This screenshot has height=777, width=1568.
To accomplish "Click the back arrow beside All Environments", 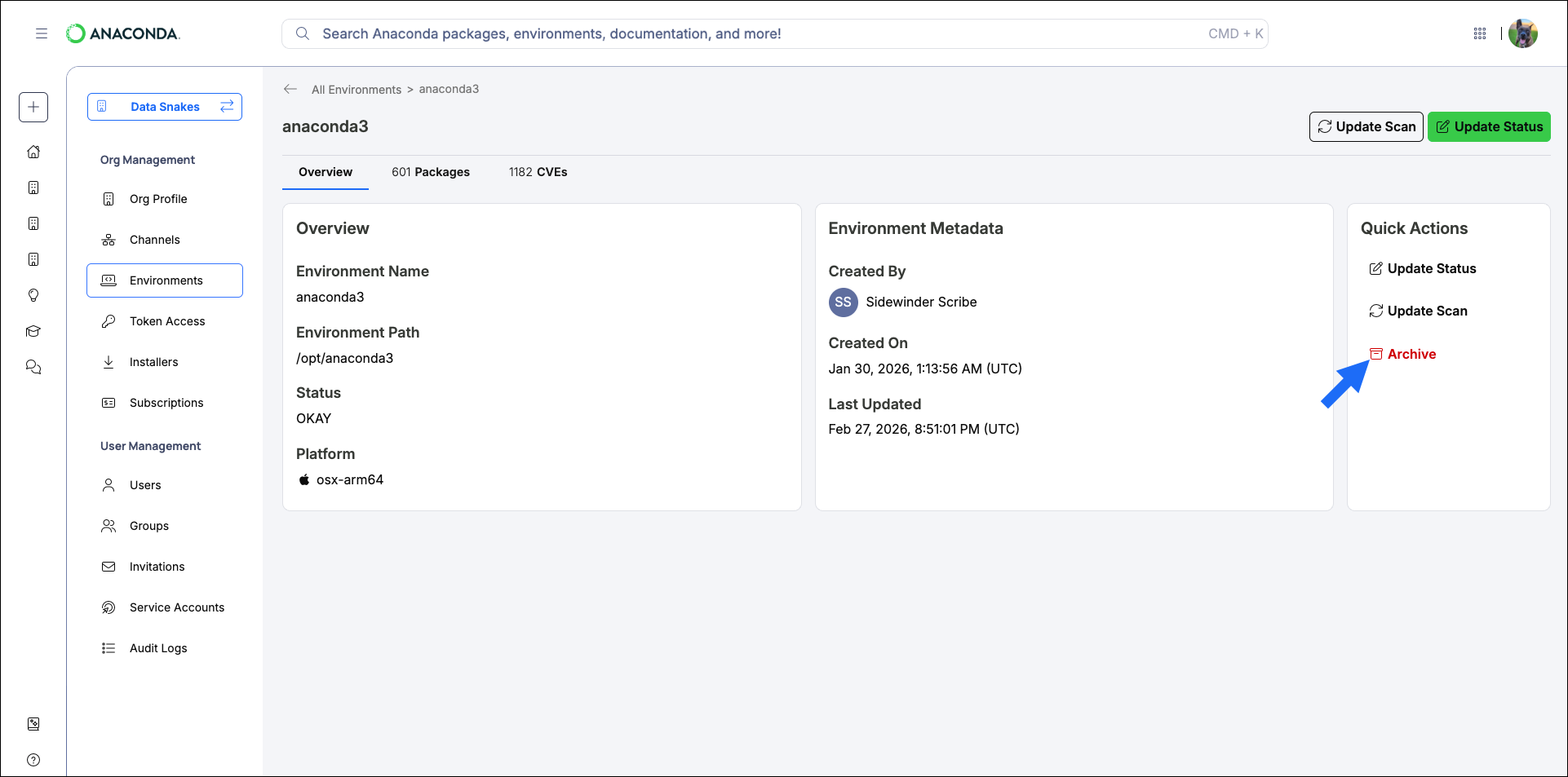I will point(290,89).
